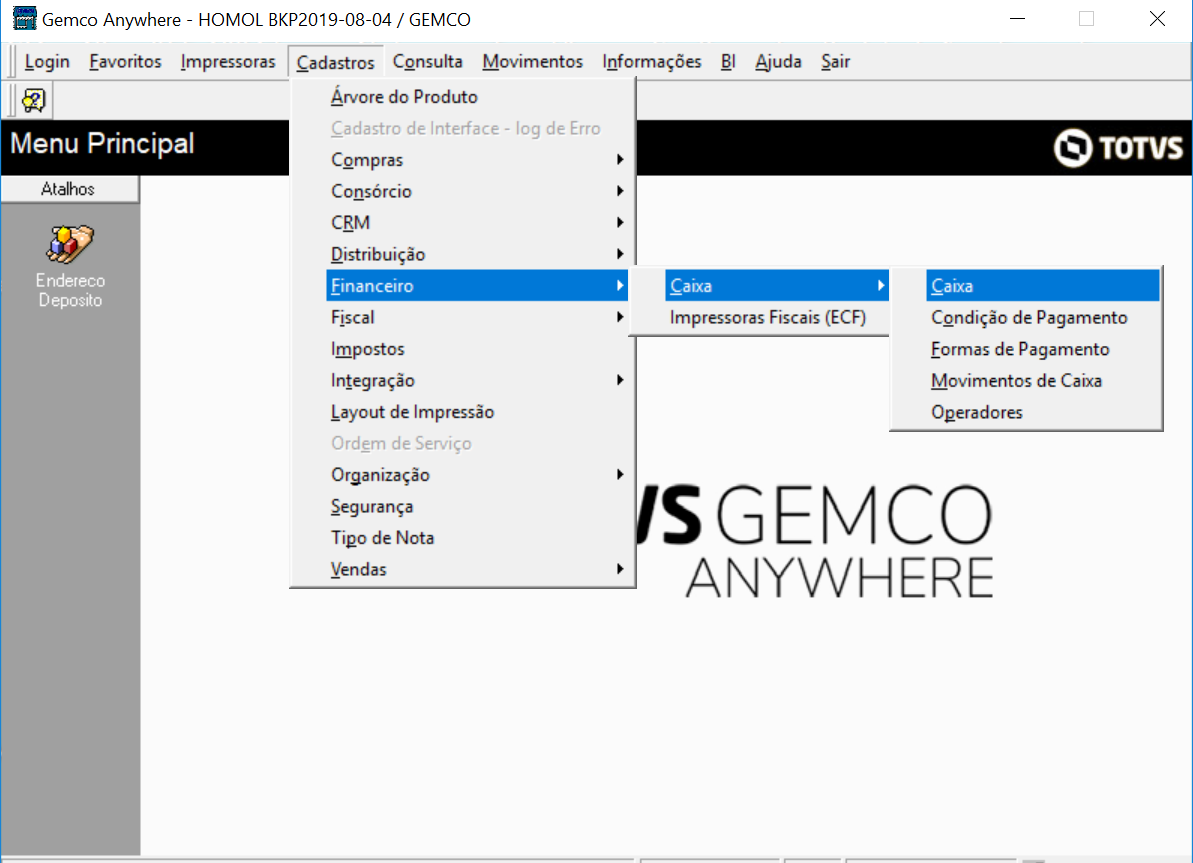This screenshot has height=863, width=1193.
Task: Choose highlighted Caixa in the last submenu
Action: point(1042,285)
